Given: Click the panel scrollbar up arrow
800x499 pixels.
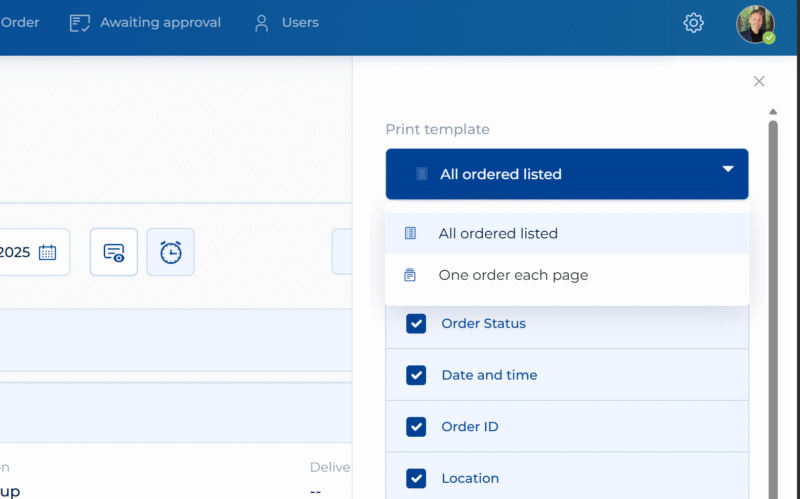Looking at the screenshot, I should click(773, 112).
